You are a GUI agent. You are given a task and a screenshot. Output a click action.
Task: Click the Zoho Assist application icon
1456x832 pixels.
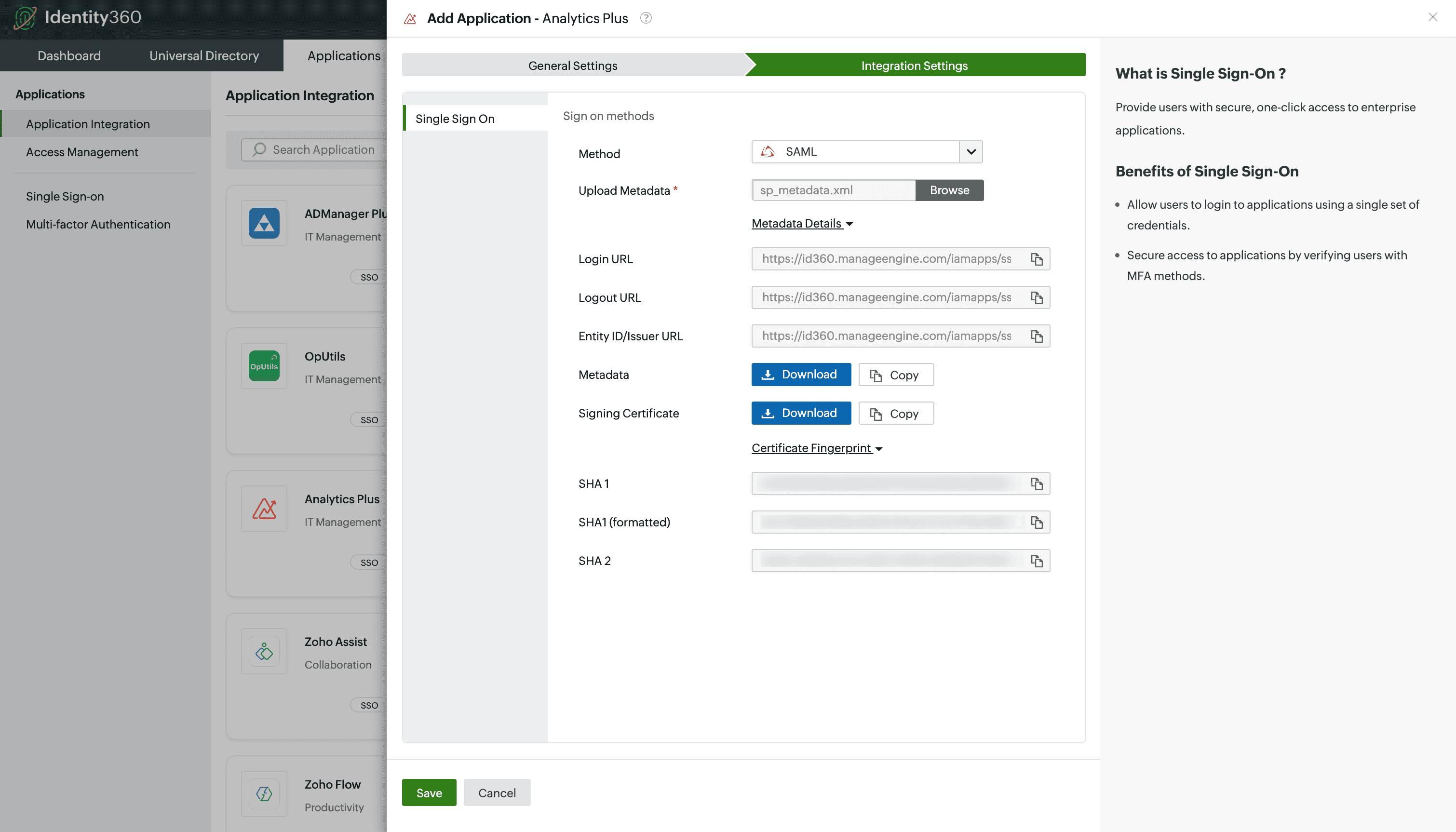[263, 651]
